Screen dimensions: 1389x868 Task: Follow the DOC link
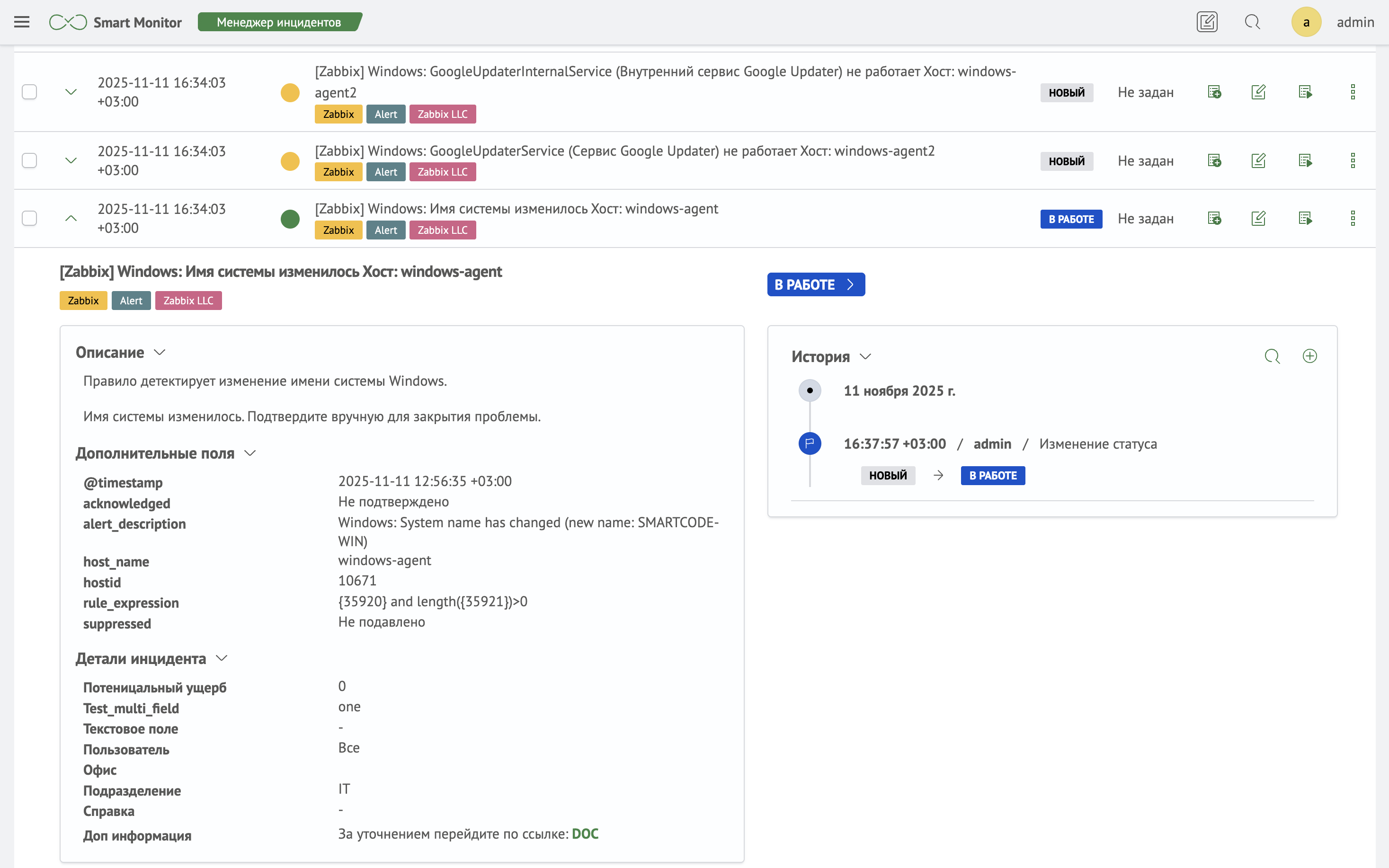(585, 834)
